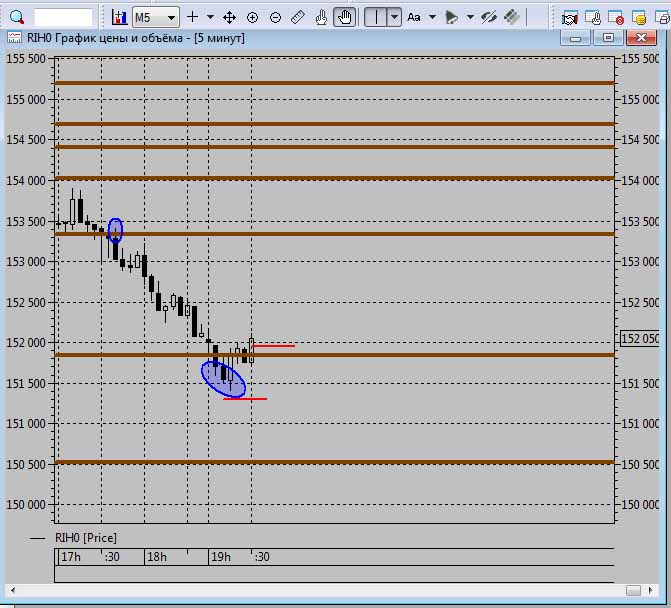Viewport: 671px width, 608px height.
Task: Expand the line tool dropdown arrow
Action: (x=395, y=18)
